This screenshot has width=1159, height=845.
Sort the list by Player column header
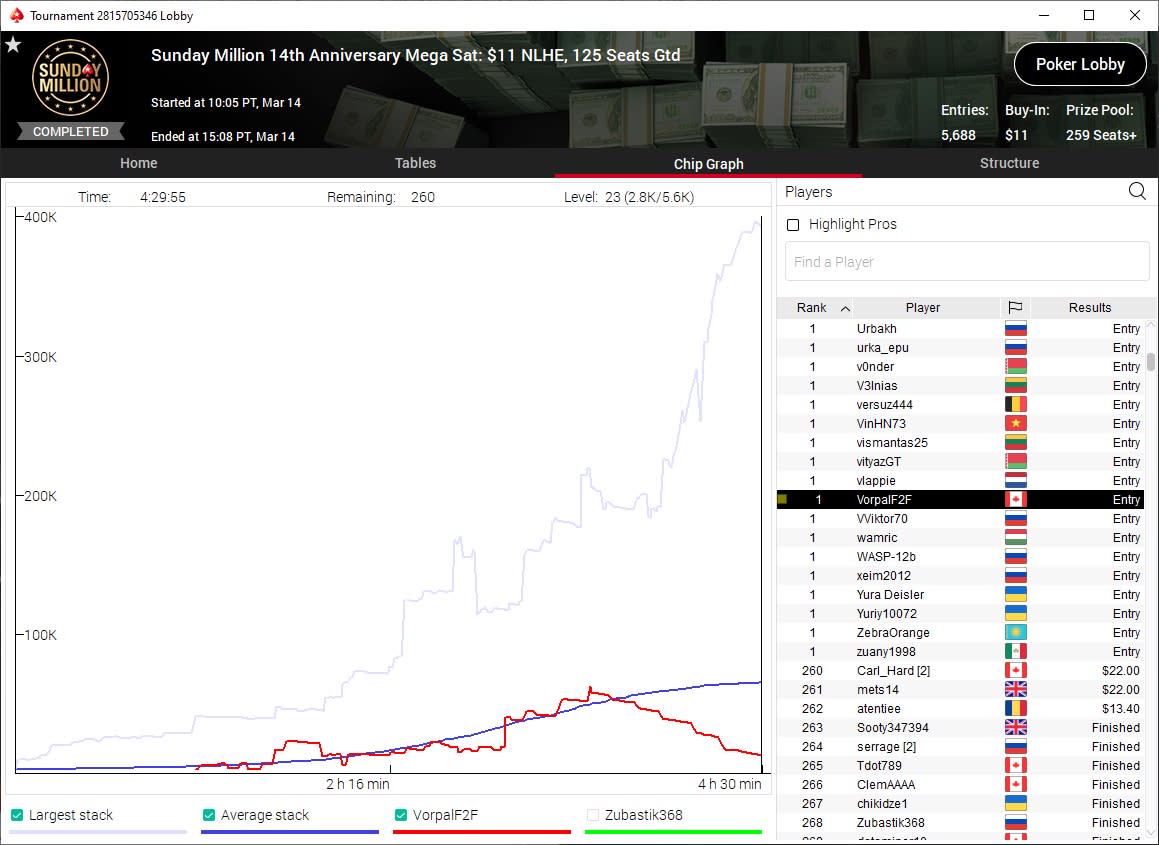click(x=923, y=308)
